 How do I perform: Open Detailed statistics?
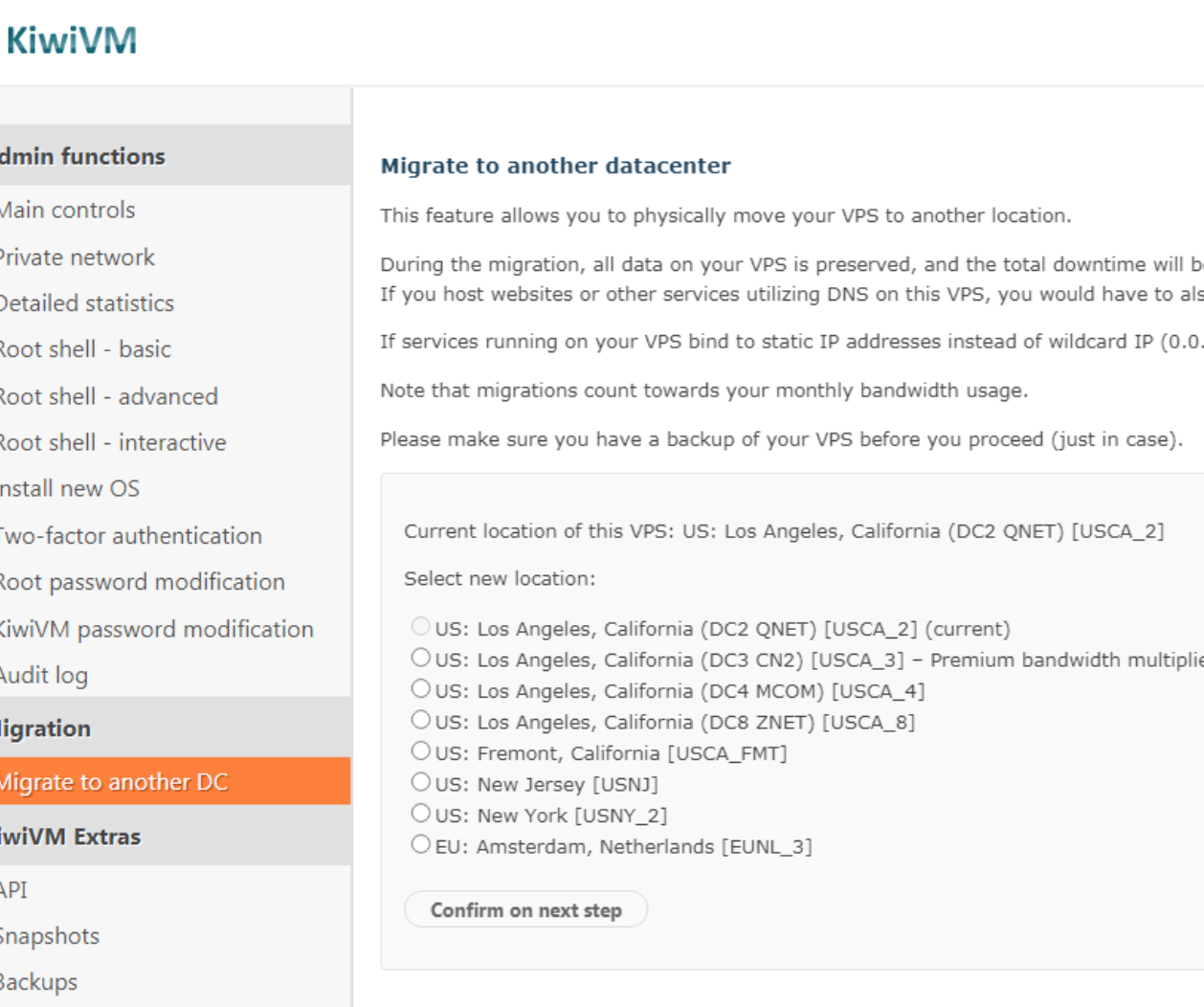click(x=86, y=303)
